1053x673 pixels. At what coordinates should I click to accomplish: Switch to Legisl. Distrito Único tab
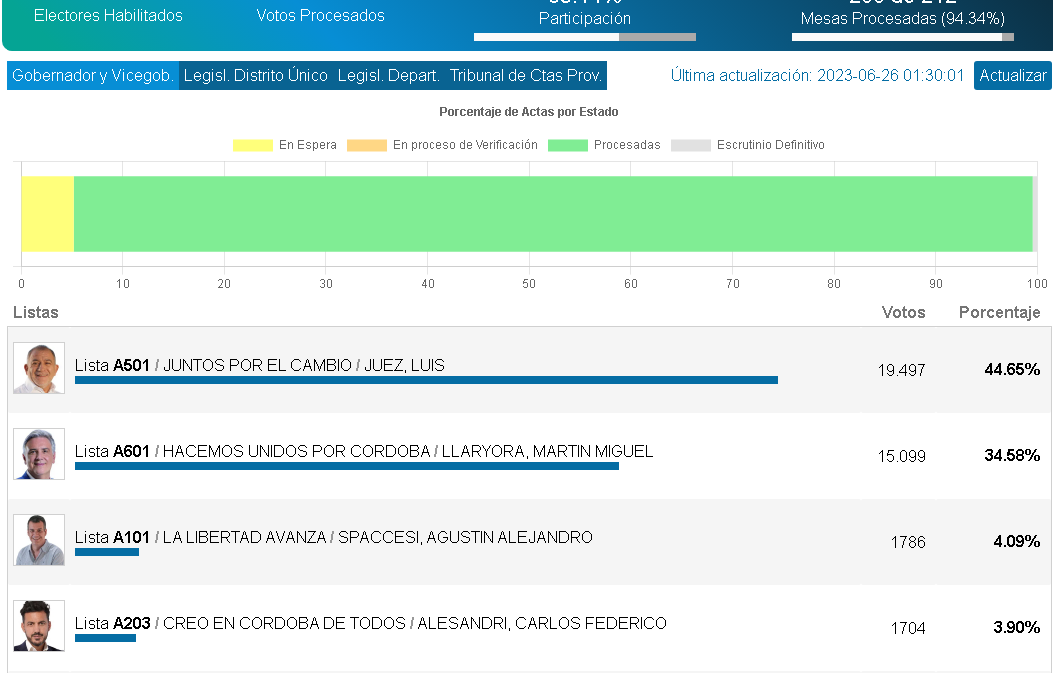click(x=255, y=76)
